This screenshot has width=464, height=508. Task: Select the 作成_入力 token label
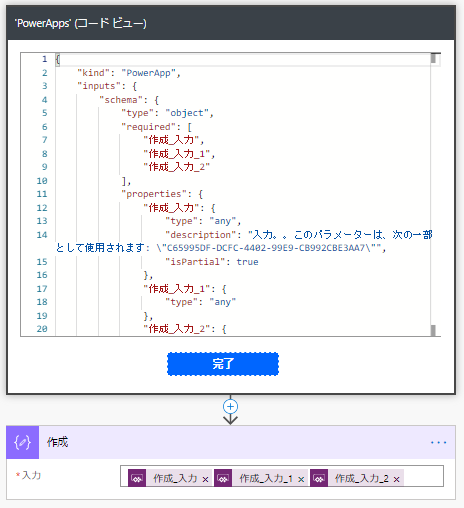tap(175, 478)
